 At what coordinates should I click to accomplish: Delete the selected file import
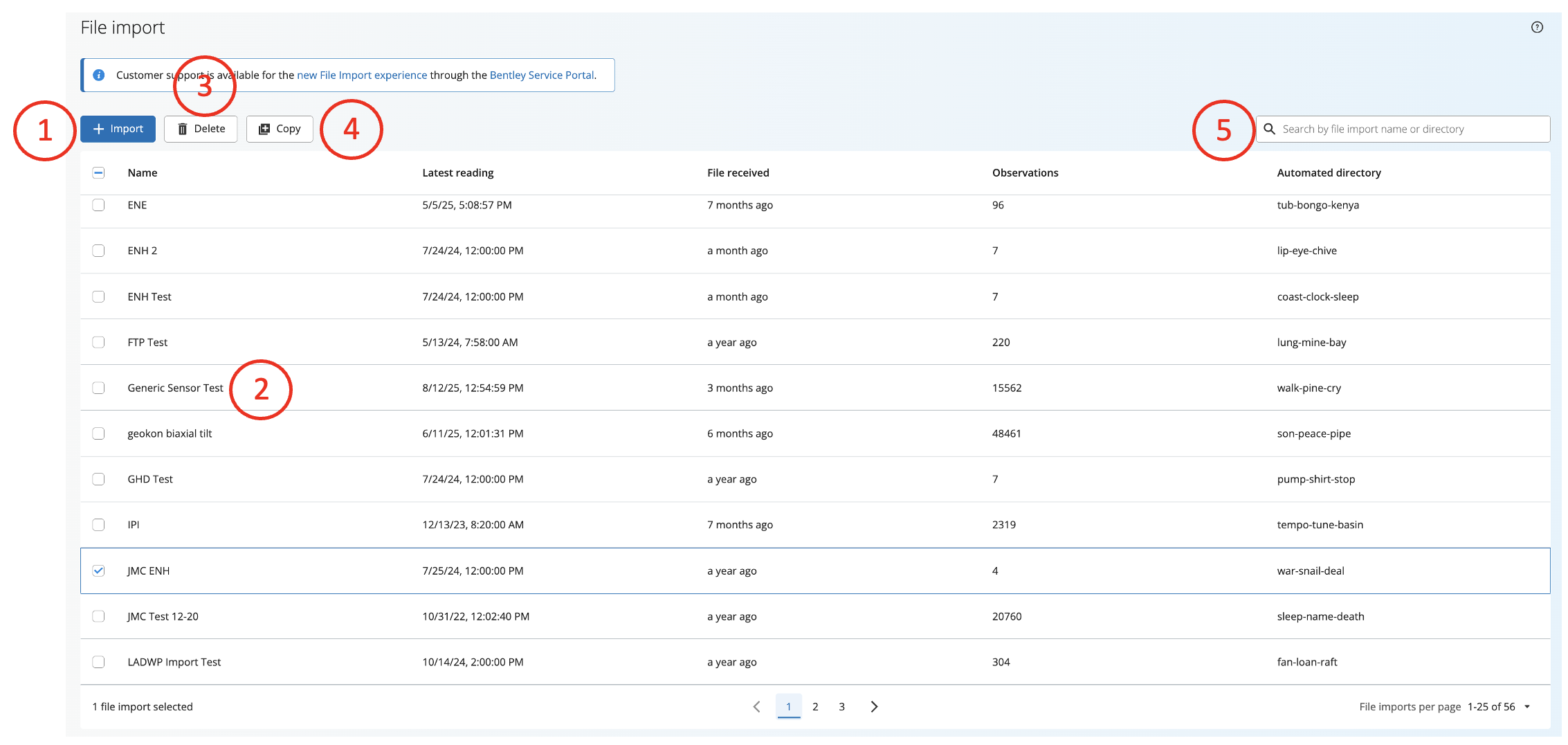coord(201,129)
